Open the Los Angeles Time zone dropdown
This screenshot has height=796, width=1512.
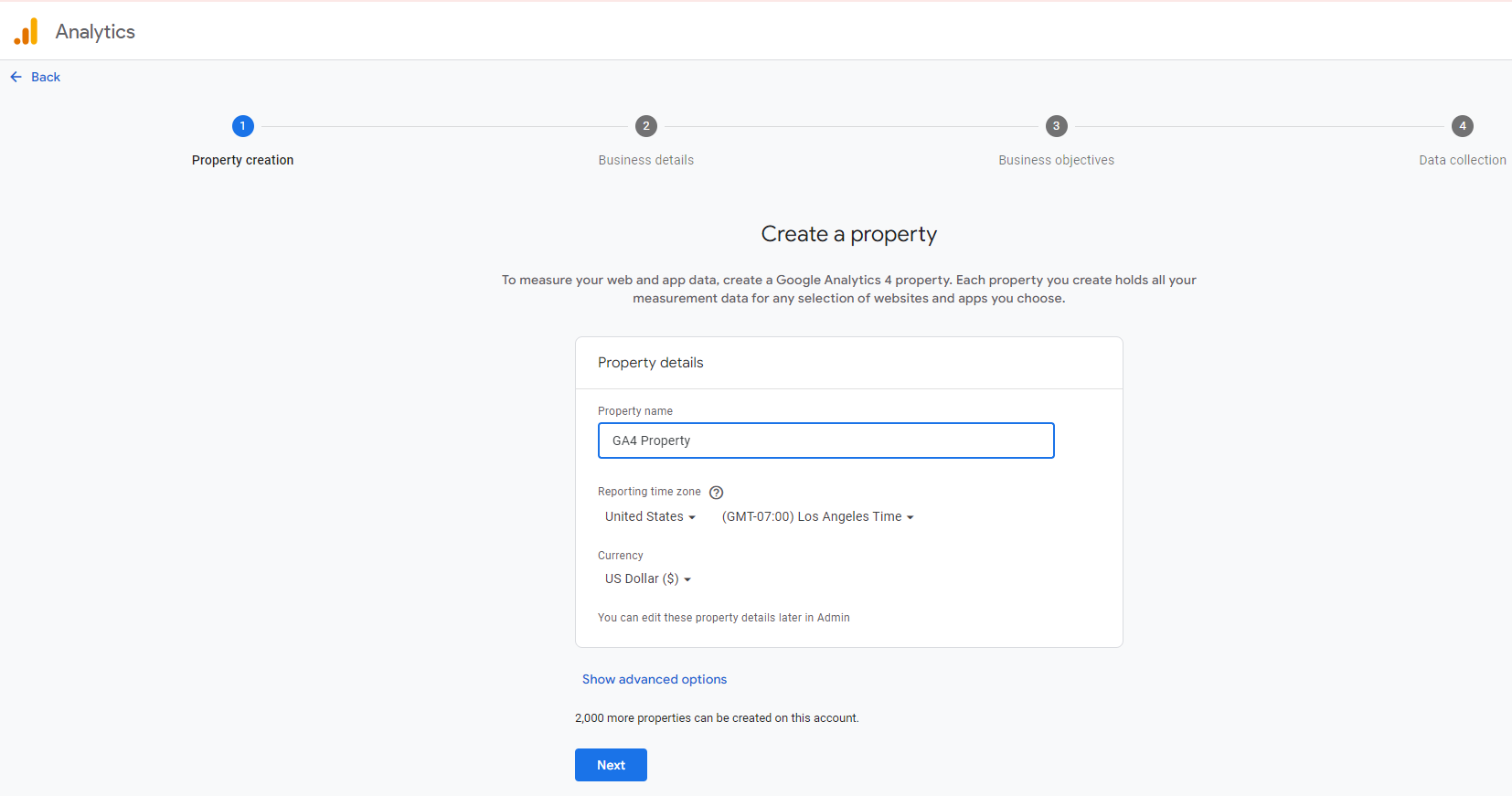[817, 516]
